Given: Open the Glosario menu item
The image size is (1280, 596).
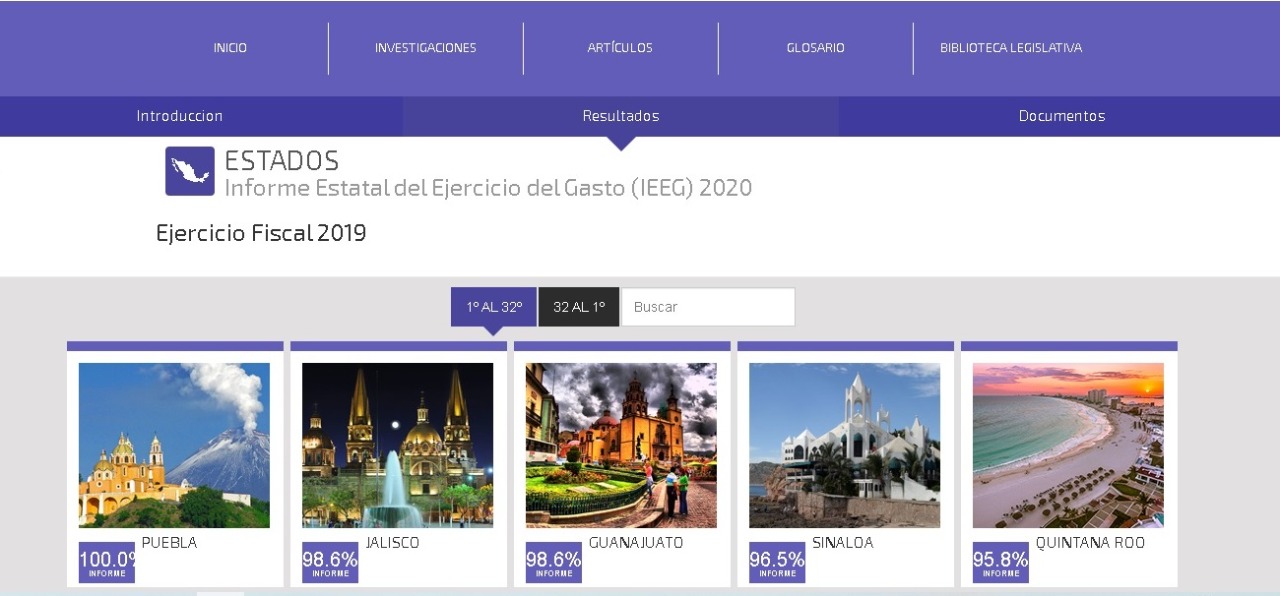Looking at the screenshot, I should click(815, 48).
